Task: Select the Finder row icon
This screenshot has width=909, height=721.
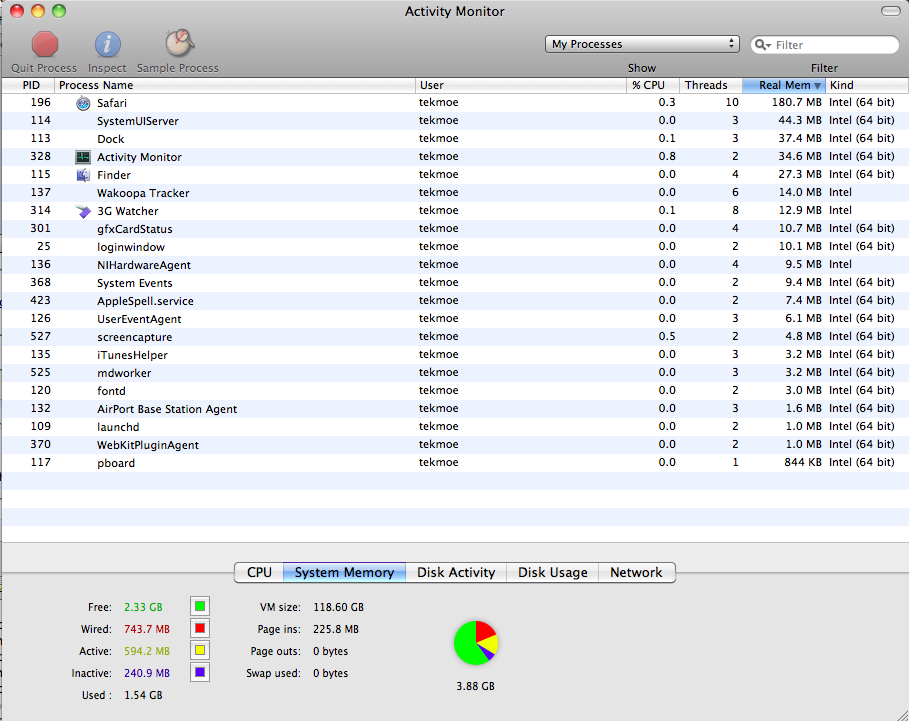Action: click(x=83, y=175)
